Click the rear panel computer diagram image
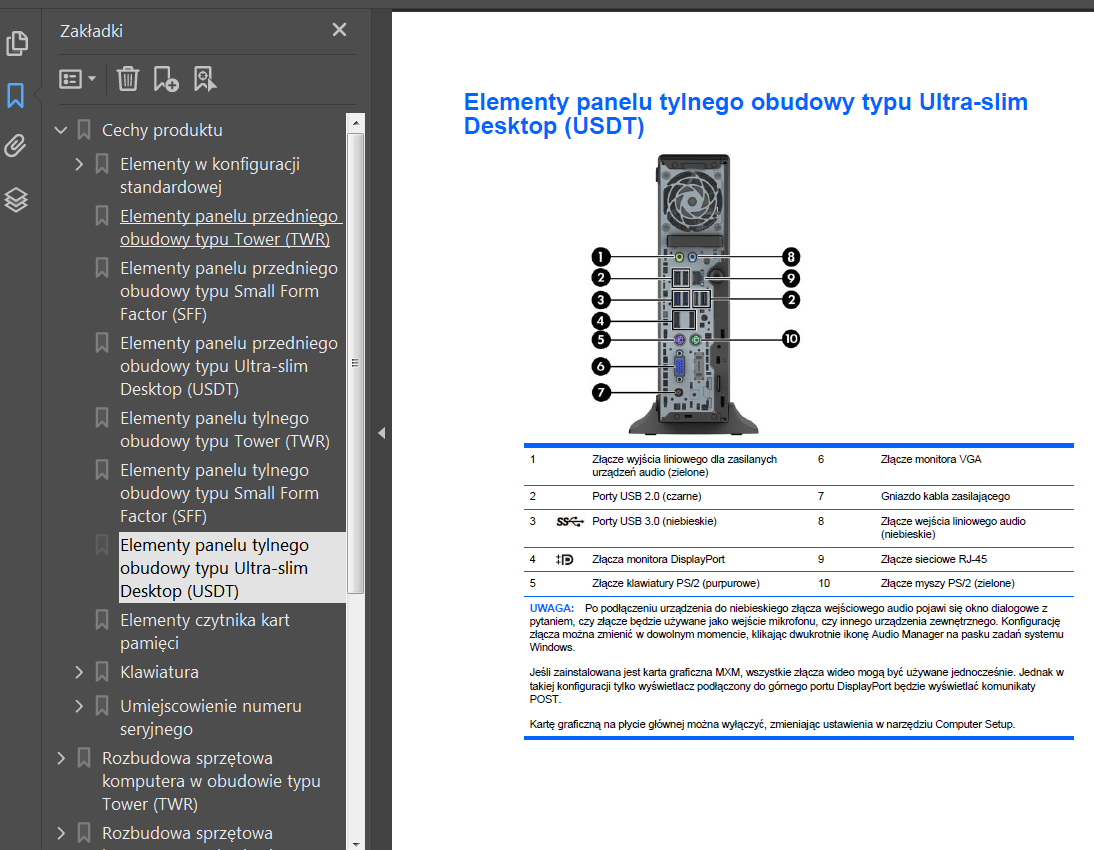The height and width of the screenshot is (850, 1094). [x=694, y=294]
